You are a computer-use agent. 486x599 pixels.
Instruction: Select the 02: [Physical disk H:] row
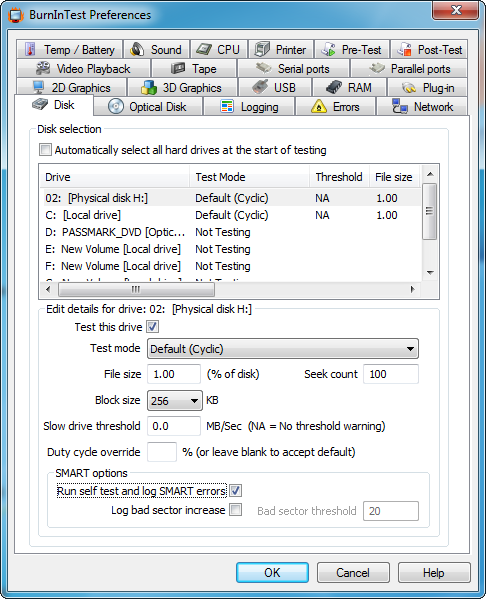tap(230, 198)
